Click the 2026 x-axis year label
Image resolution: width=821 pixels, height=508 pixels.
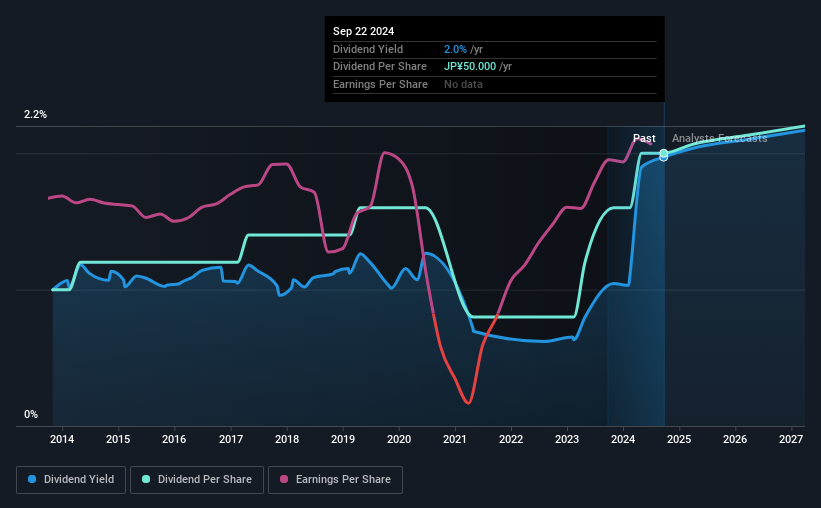pos(735,439)
